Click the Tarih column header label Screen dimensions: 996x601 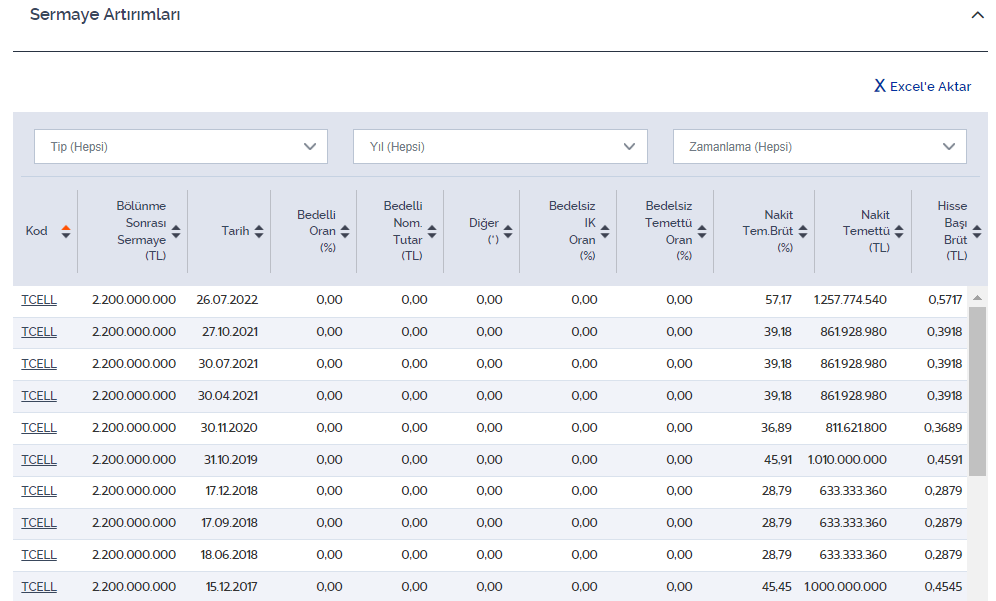tap(235, 231)
